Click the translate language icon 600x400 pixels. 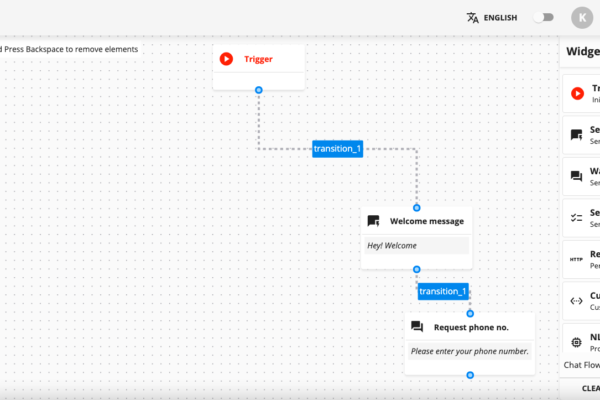tap(473, 18)
